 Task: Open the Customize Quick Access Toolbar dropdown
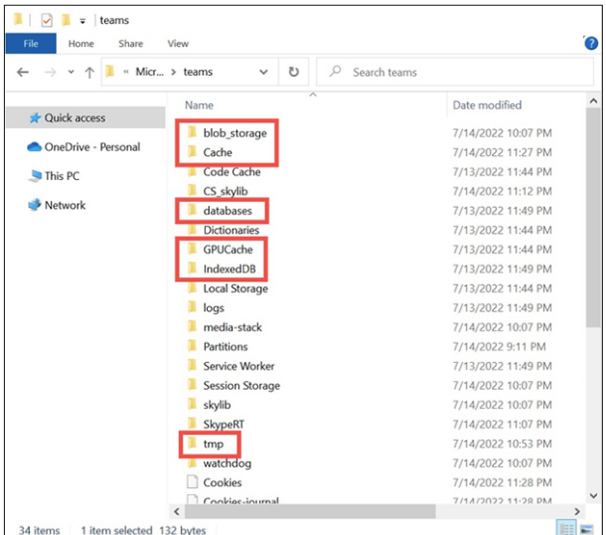coord(82,21)
